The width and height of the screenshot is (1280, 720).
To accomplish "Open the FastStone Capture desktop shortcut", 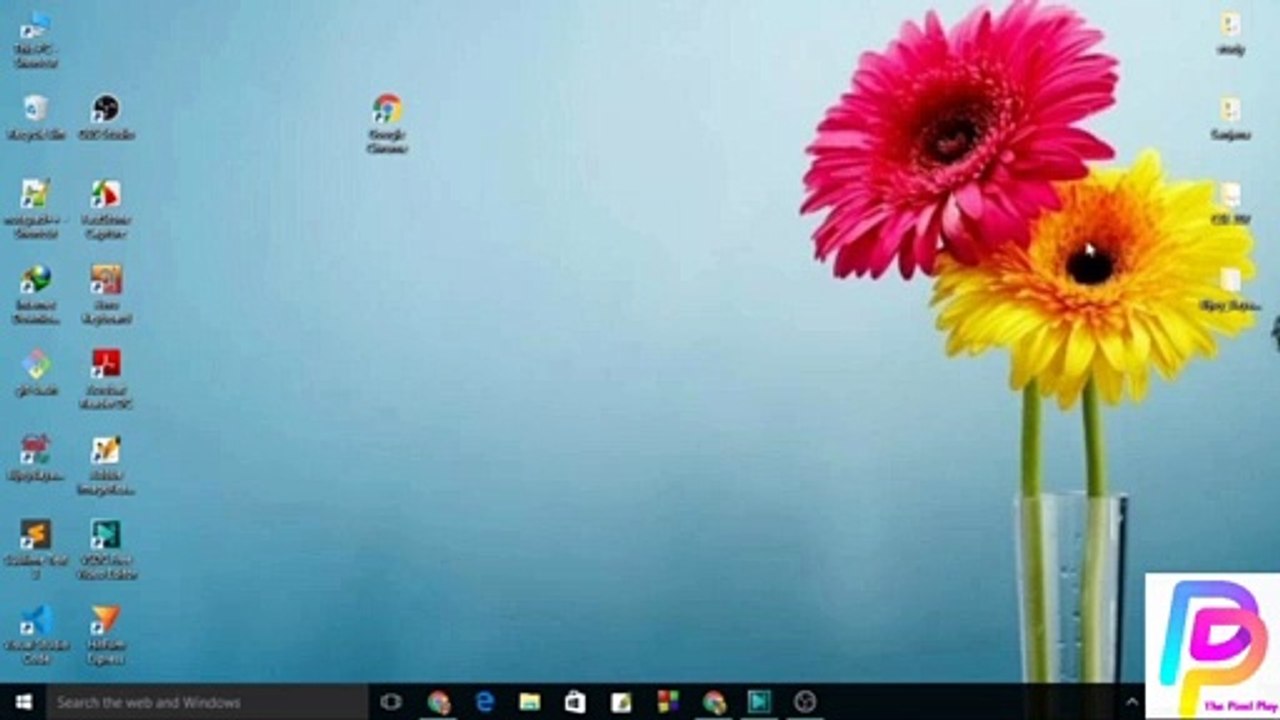I will point(106,208).
